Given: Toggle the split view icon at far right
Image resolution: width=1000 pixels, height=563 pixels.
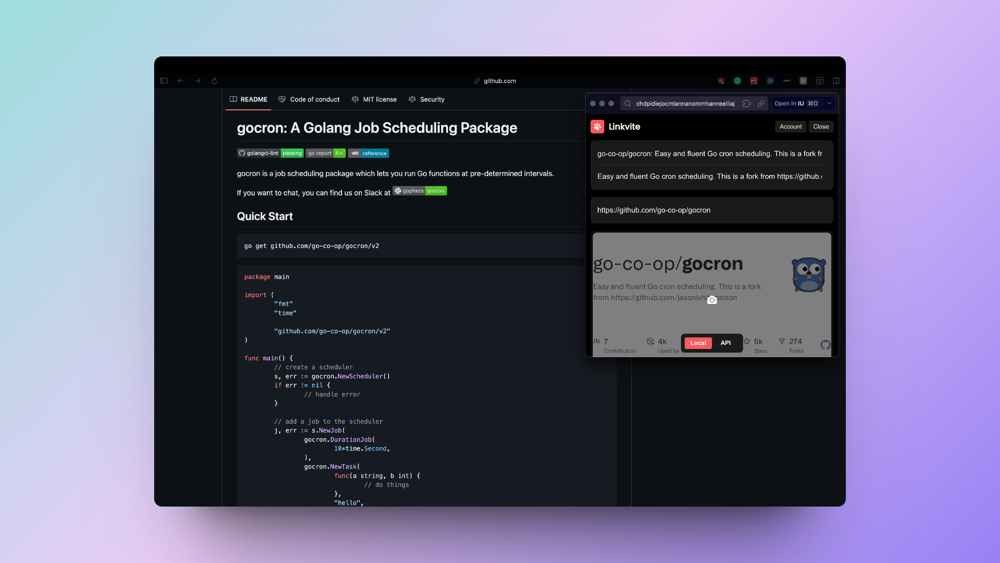Looking at the screenshot, I should click(x=836, y=81).
